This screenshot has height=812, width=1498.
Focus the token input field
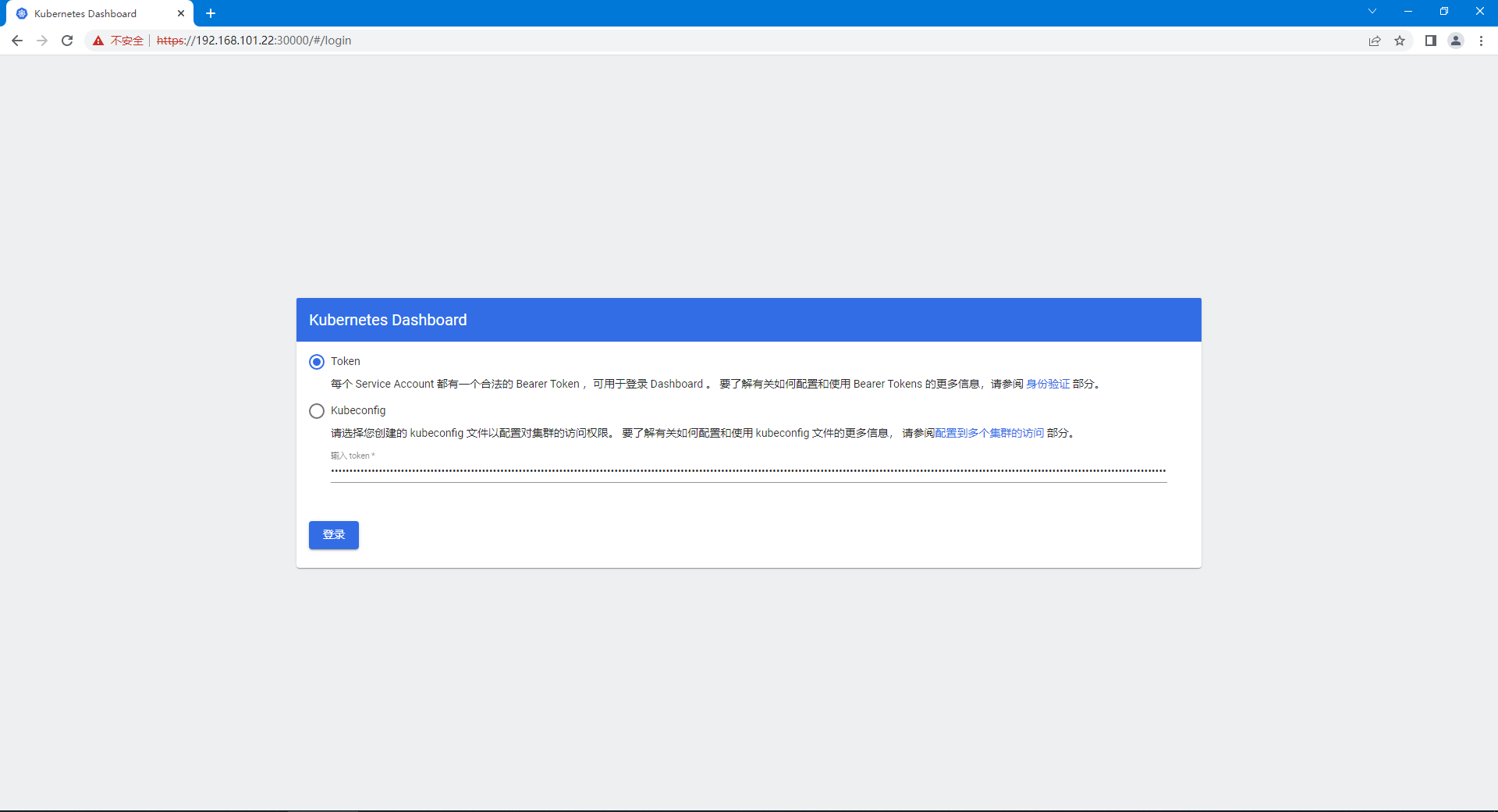(749, 471)
